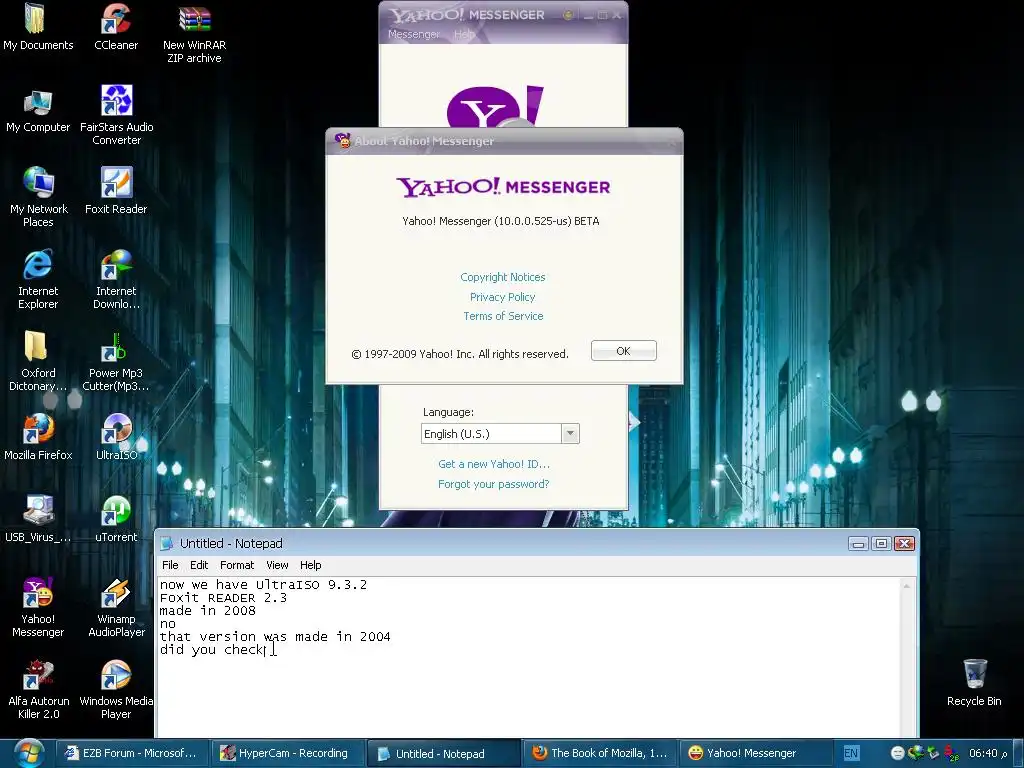The height and width of the screenshot is (768, 1024).
Task: Click Notepad vertical scrollbar up arrow
Action: tap(906, 586)
